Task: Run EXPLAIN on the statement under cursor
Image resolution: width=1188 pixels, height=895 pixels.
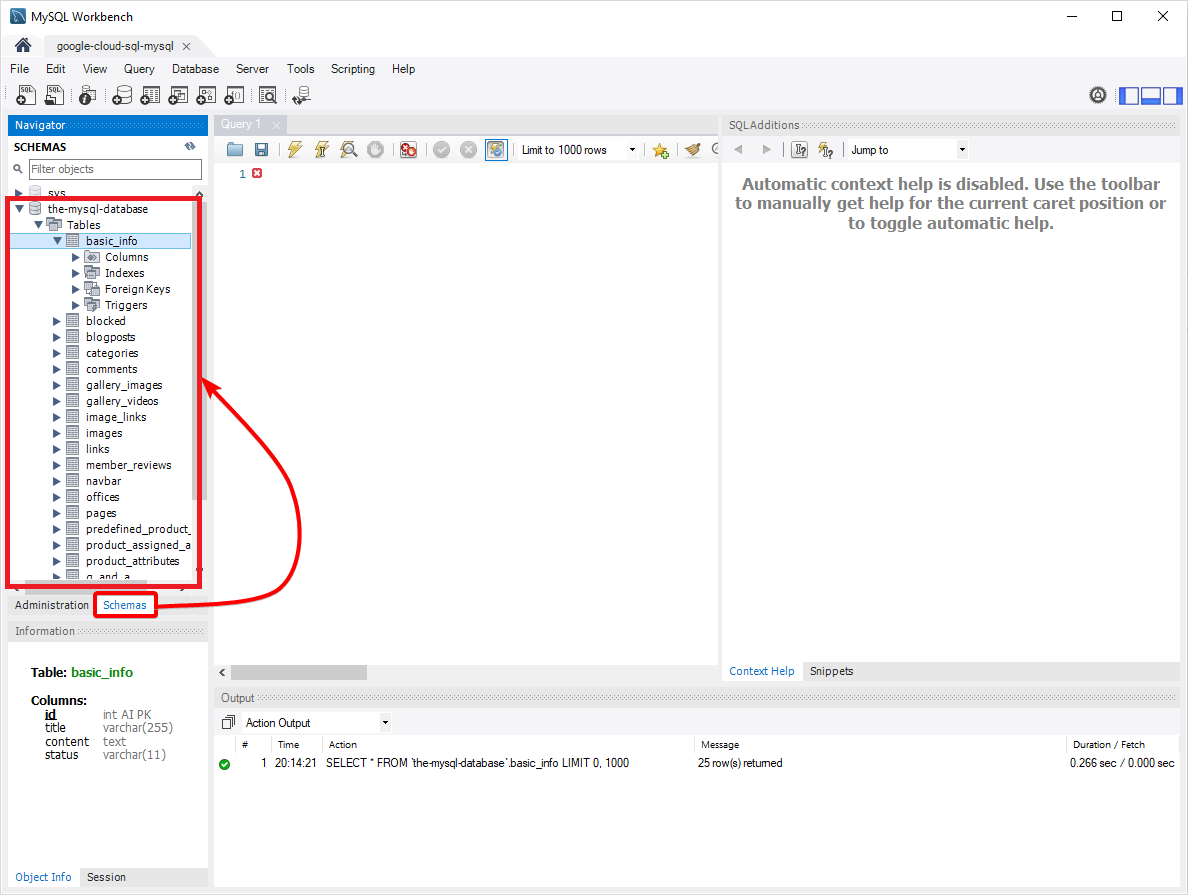Action: point(349,150)
